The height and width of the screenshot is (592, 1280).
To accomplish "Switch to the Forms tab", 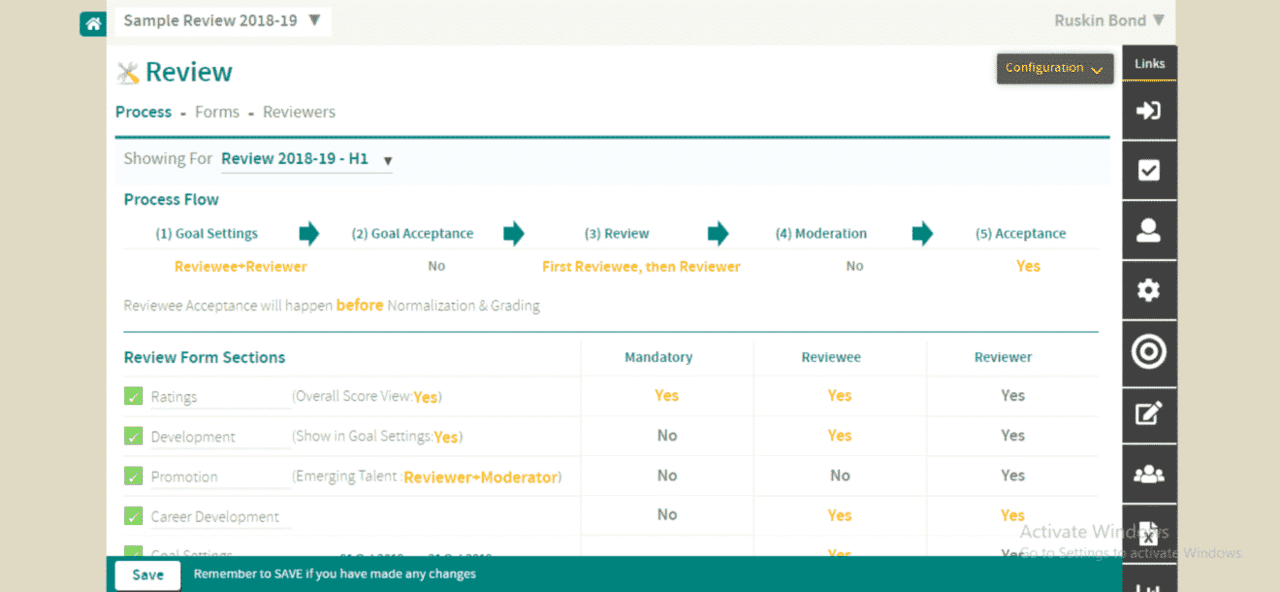I will (x=217, y=112).
